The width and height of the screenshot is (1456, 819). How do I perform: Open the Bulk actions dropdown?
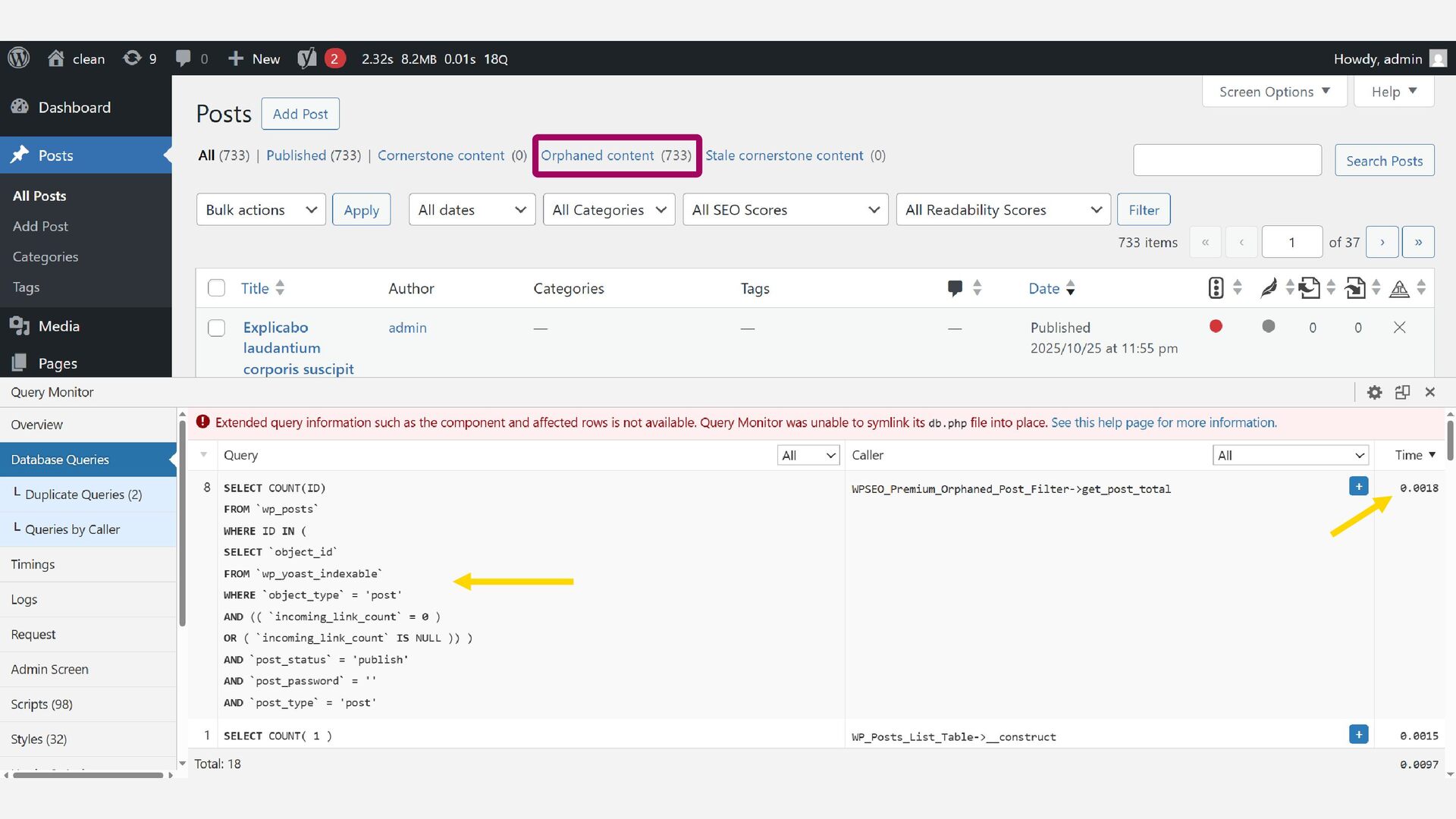click(261, 210)
